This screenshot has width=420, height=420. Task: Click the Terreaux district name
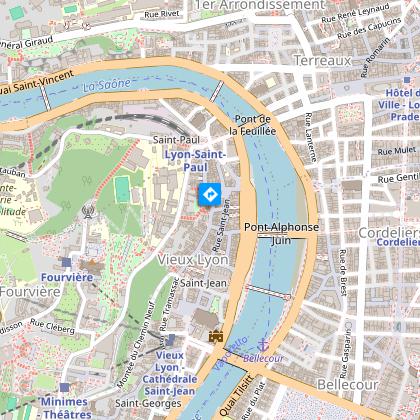pos(323,61)
